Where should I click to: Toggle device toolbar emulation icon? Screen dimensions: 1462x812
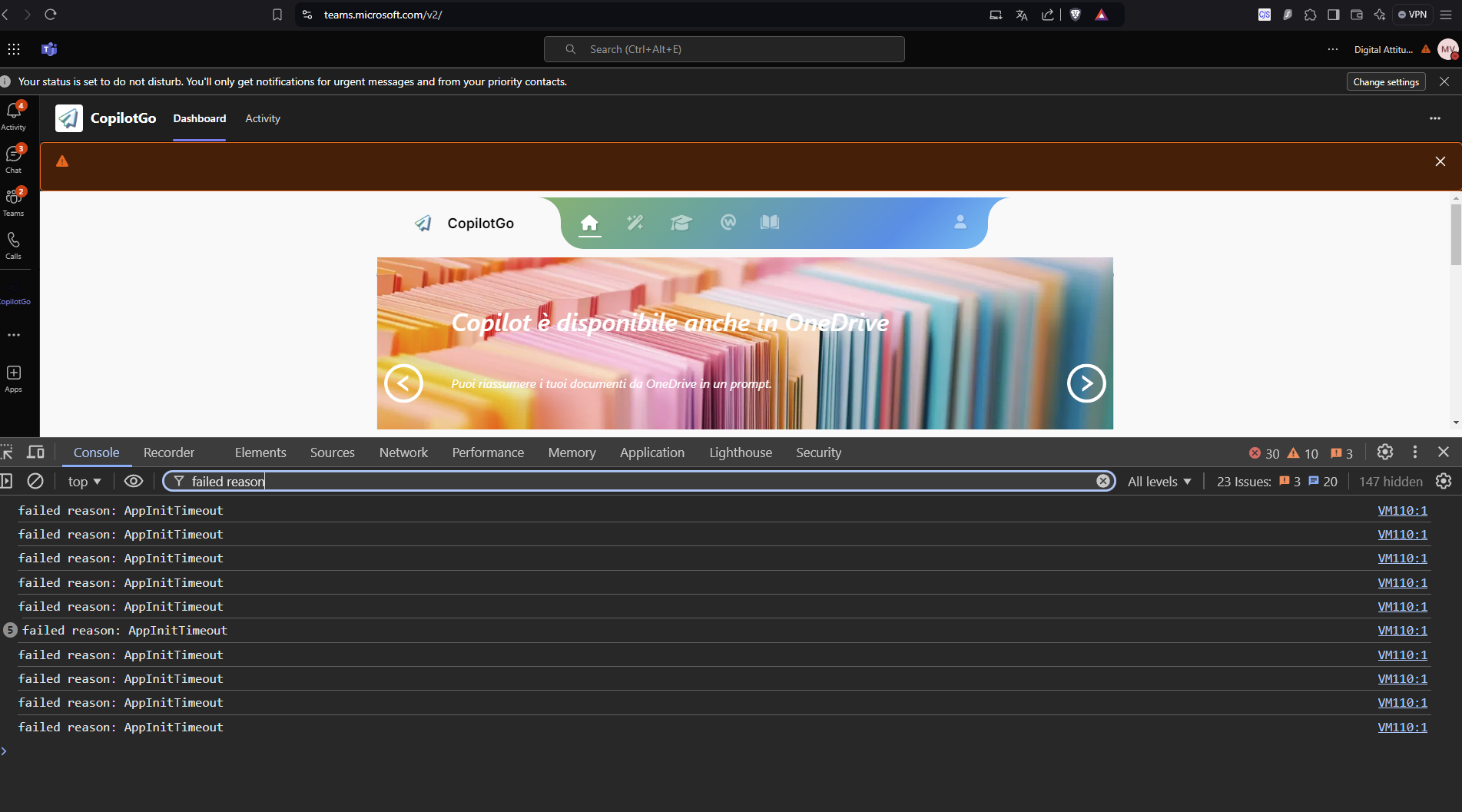click(x=35, y=452)
